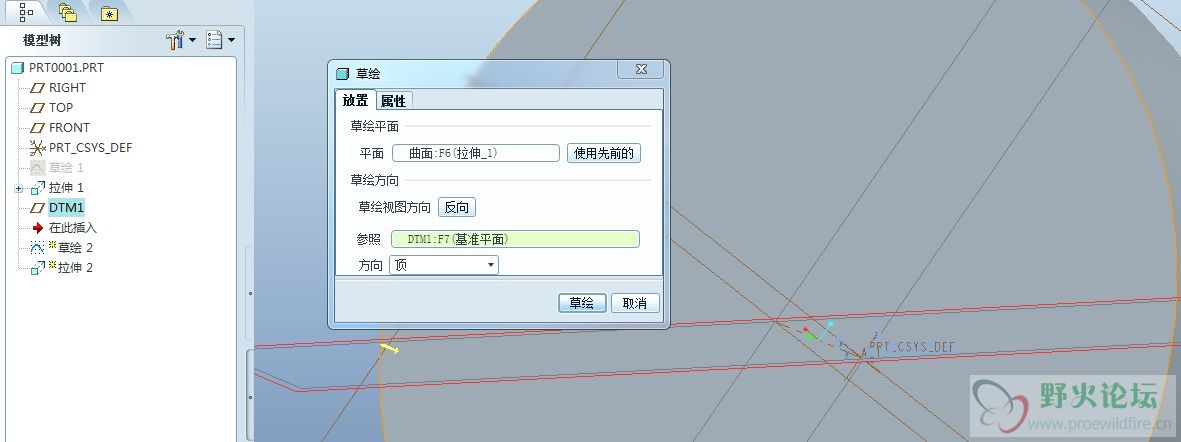
Task: Open the model tree settings hammer menu
Action: (x=181, y=40)
